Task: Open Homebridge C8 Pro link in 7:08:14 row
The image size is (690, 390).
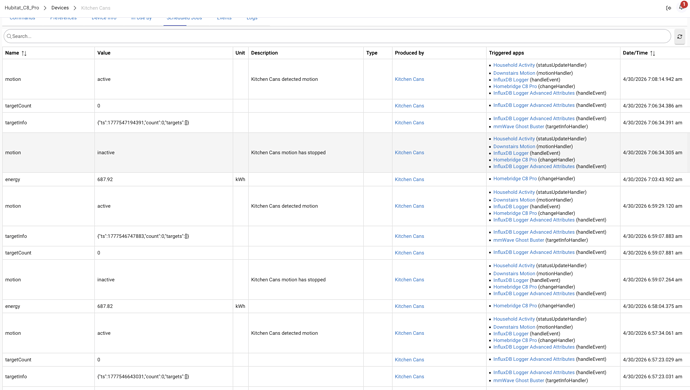Action: pyautogui.click(x=515, y=86)
